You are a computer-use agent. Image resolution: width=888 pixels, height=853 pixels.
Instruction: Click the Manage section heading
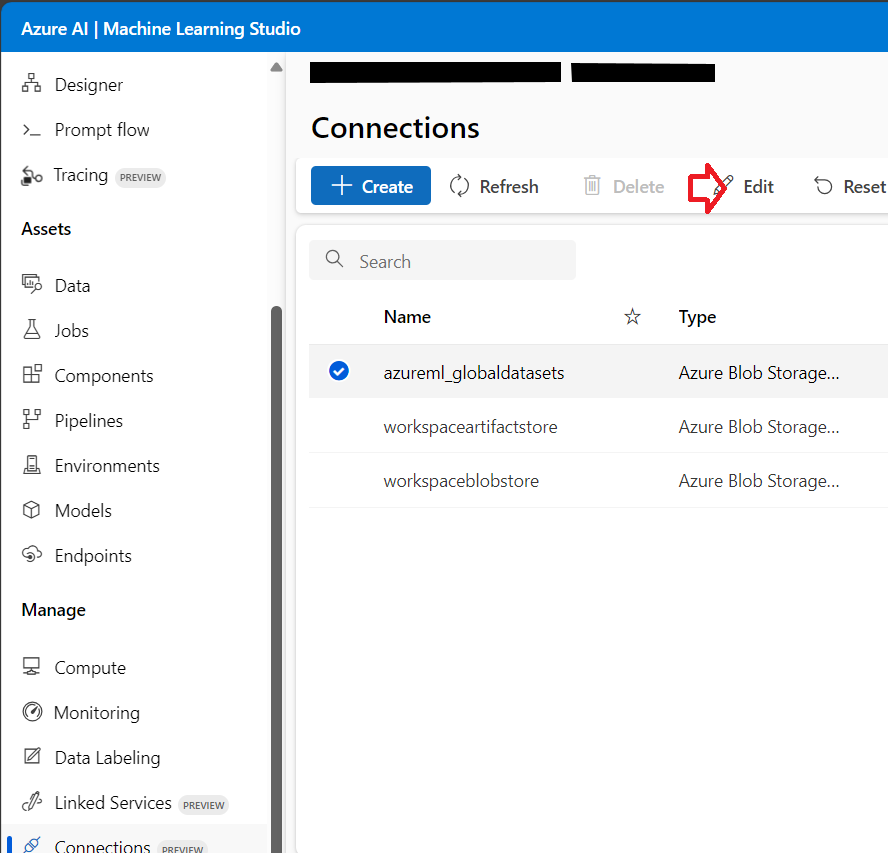[x=54, y=610]
